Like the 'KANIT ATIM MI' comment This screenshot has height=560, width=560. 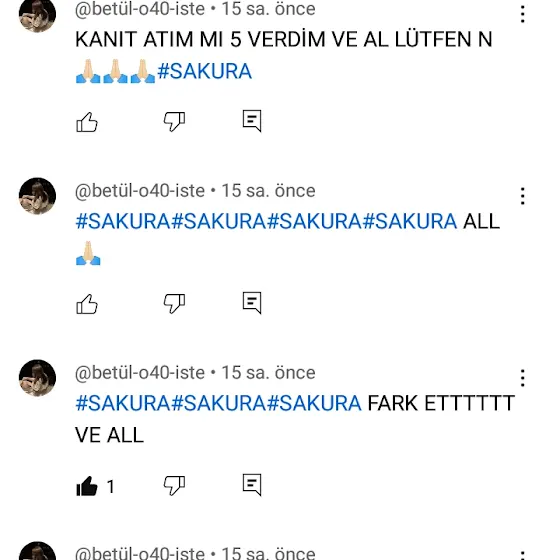(x=87, y=122)
